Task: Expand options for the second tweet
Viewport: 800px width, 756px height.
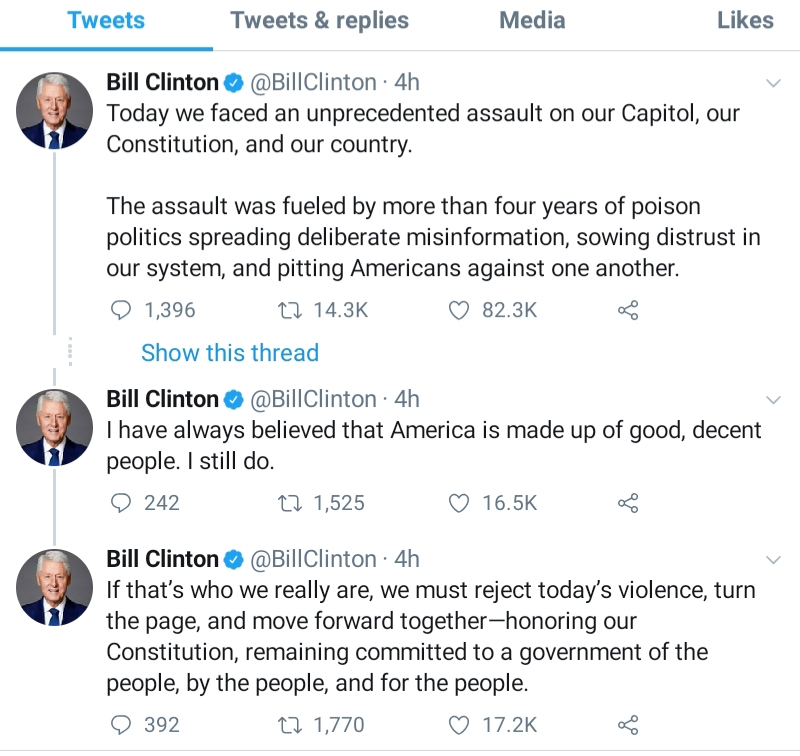Action: coord(773,400)
